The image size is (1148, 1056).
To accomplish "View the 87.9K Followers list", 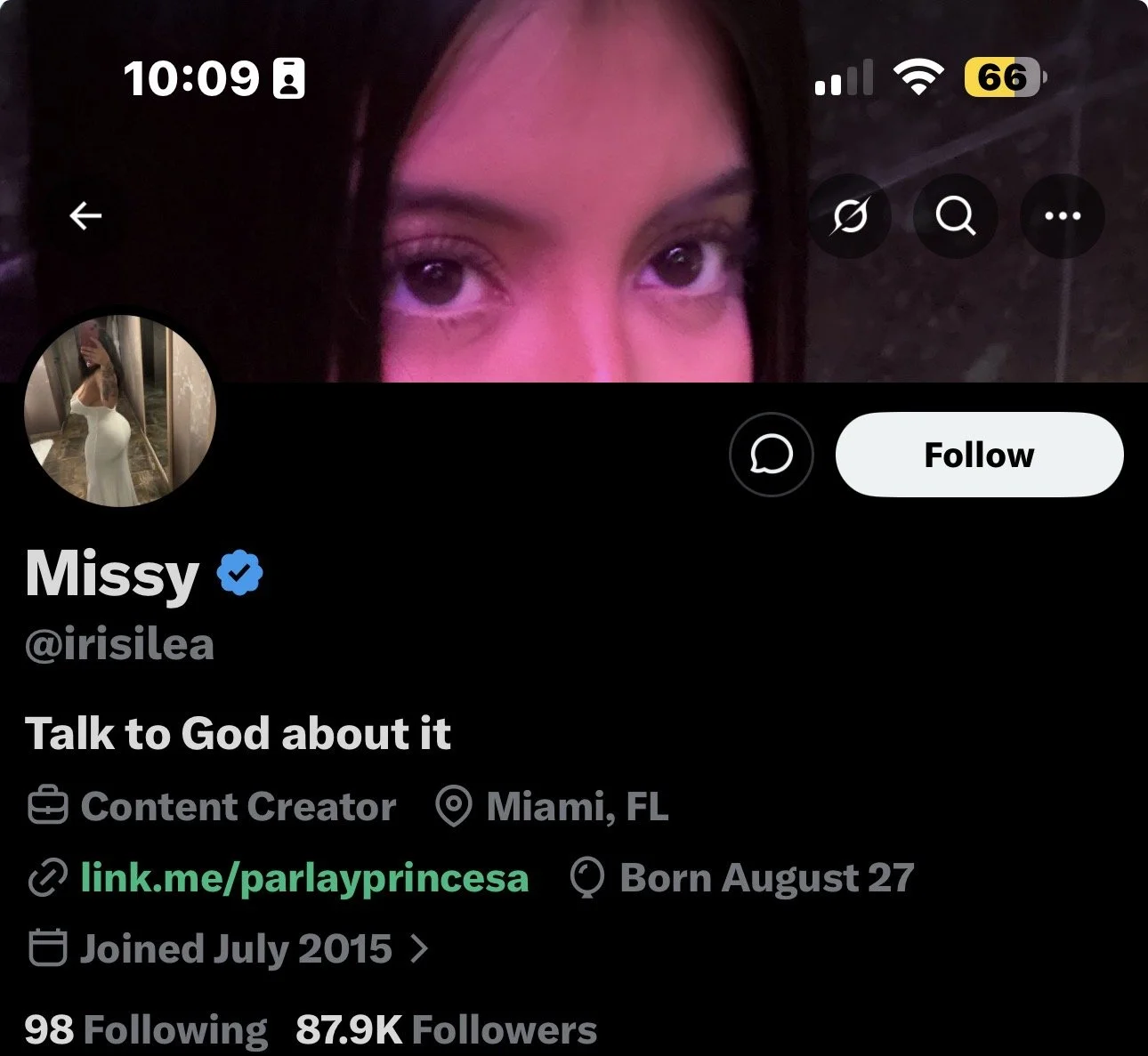I will pyautogui.click(x=446, y=1030).
